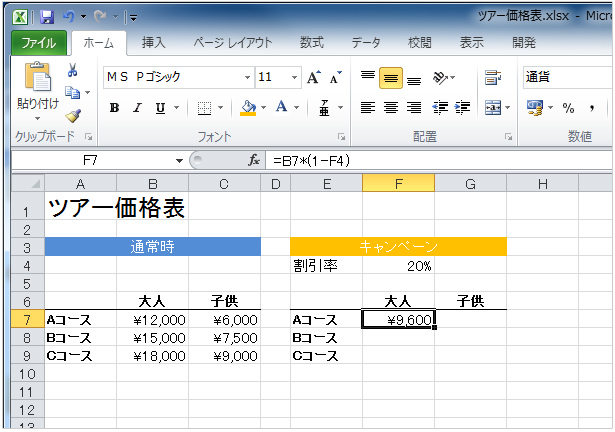Click the Wrap Text icon
The image size is (615, 432).
tap(492, 77)
